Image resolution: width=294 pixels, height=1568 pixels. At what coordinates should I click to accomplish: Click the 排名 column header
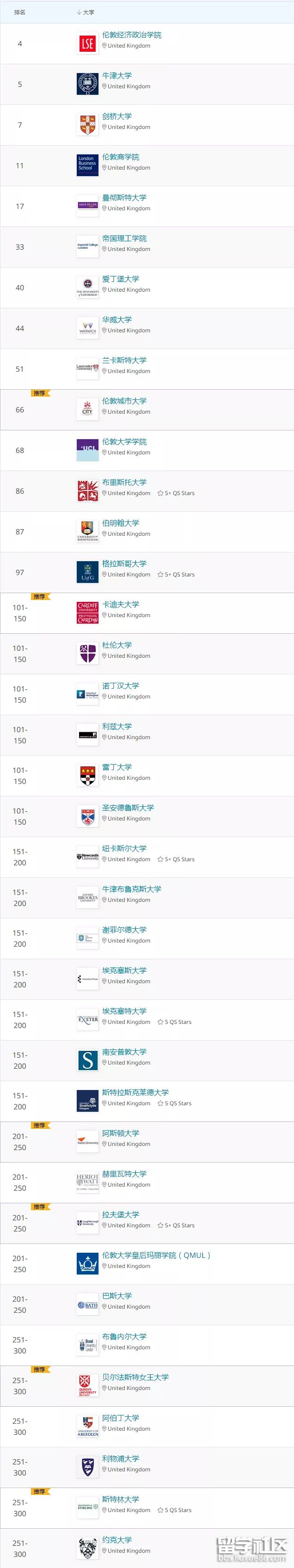(19, 12)
